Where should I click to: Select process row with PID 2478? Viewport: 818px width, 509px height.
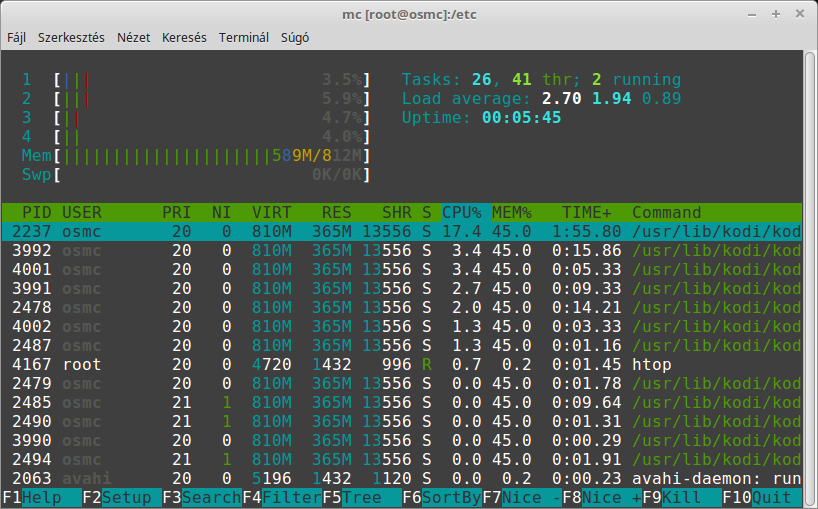click(402, 308)
